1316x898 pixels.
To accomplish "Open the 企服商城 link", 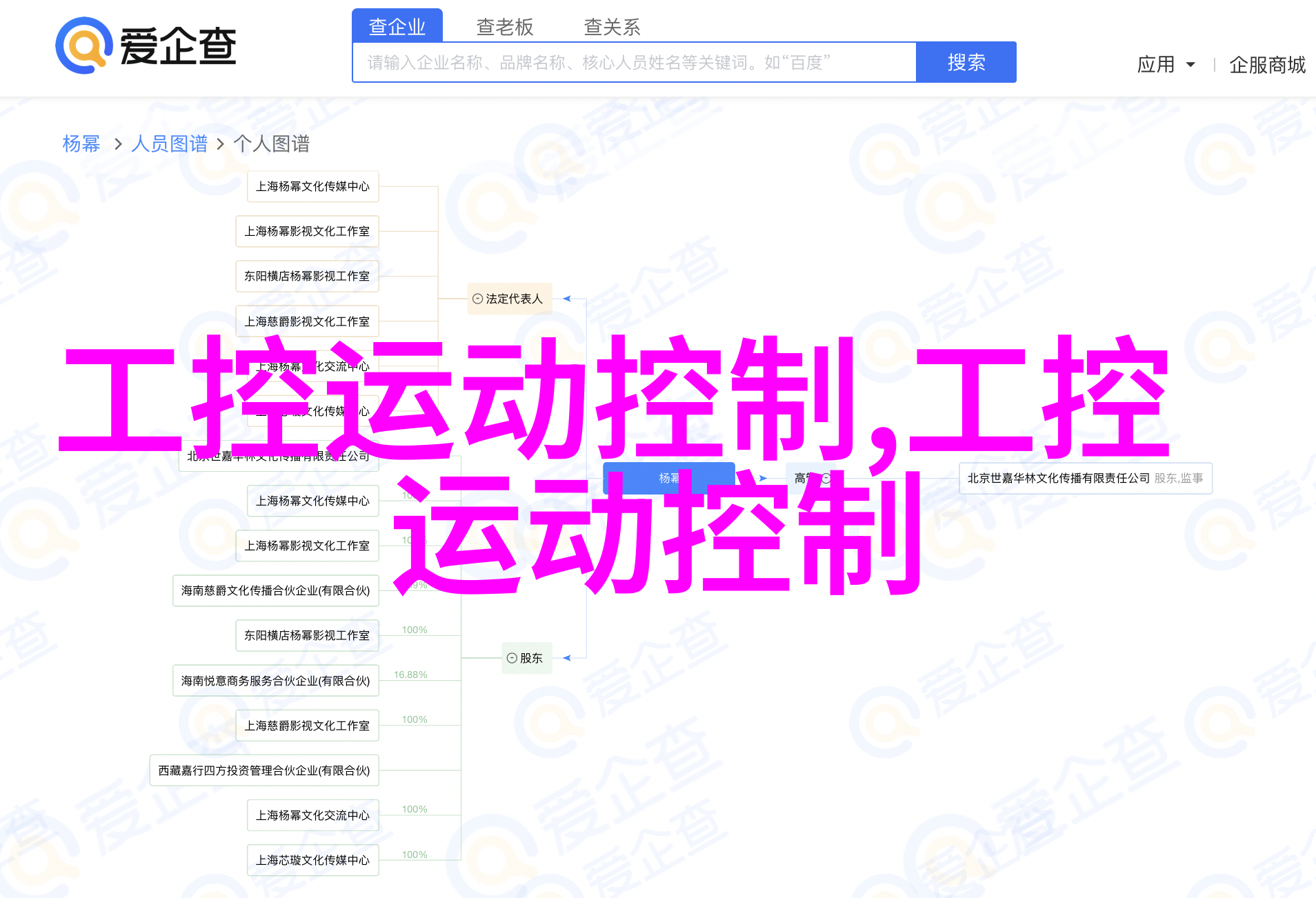I will pos(1267,65).
